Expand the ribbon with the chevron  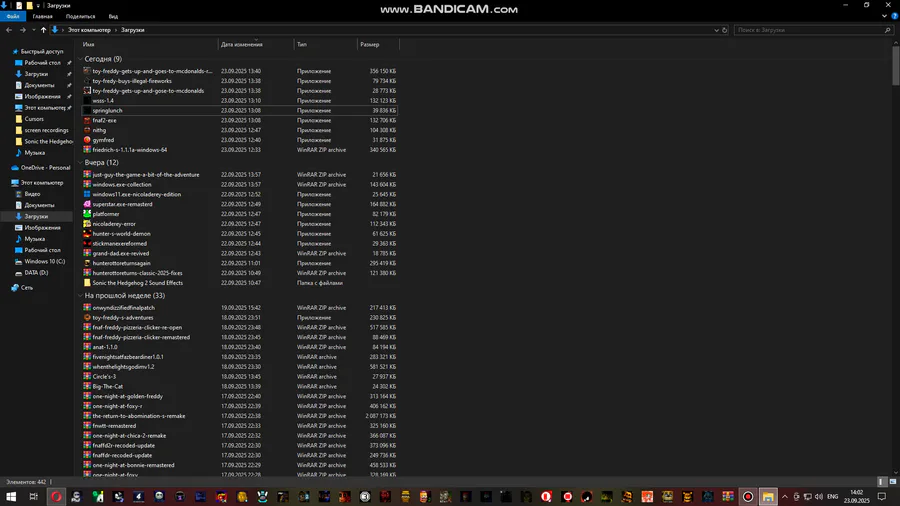coord(884,16)
